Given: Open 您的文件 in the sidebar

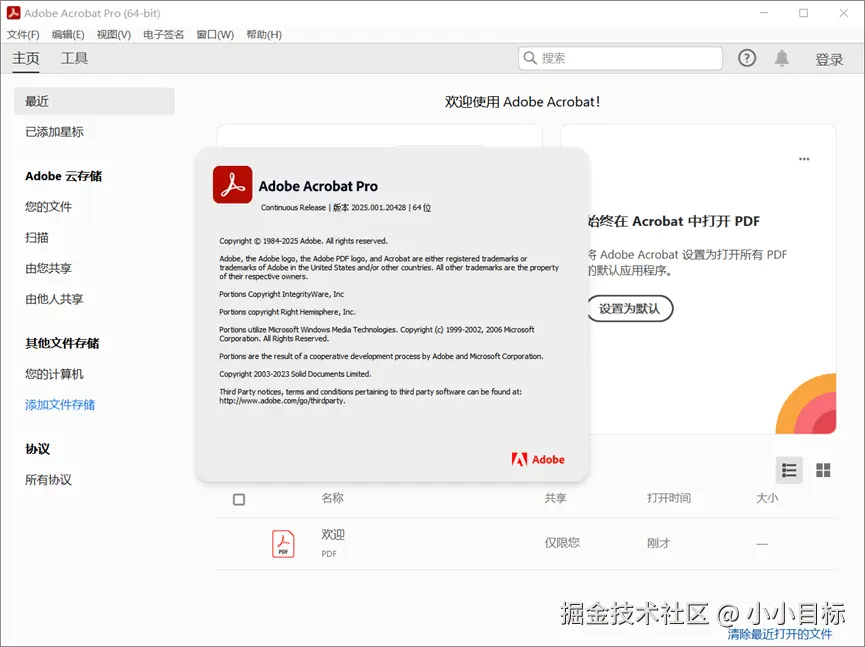Looking at the screenshot, I should click(x=49, y=207).
